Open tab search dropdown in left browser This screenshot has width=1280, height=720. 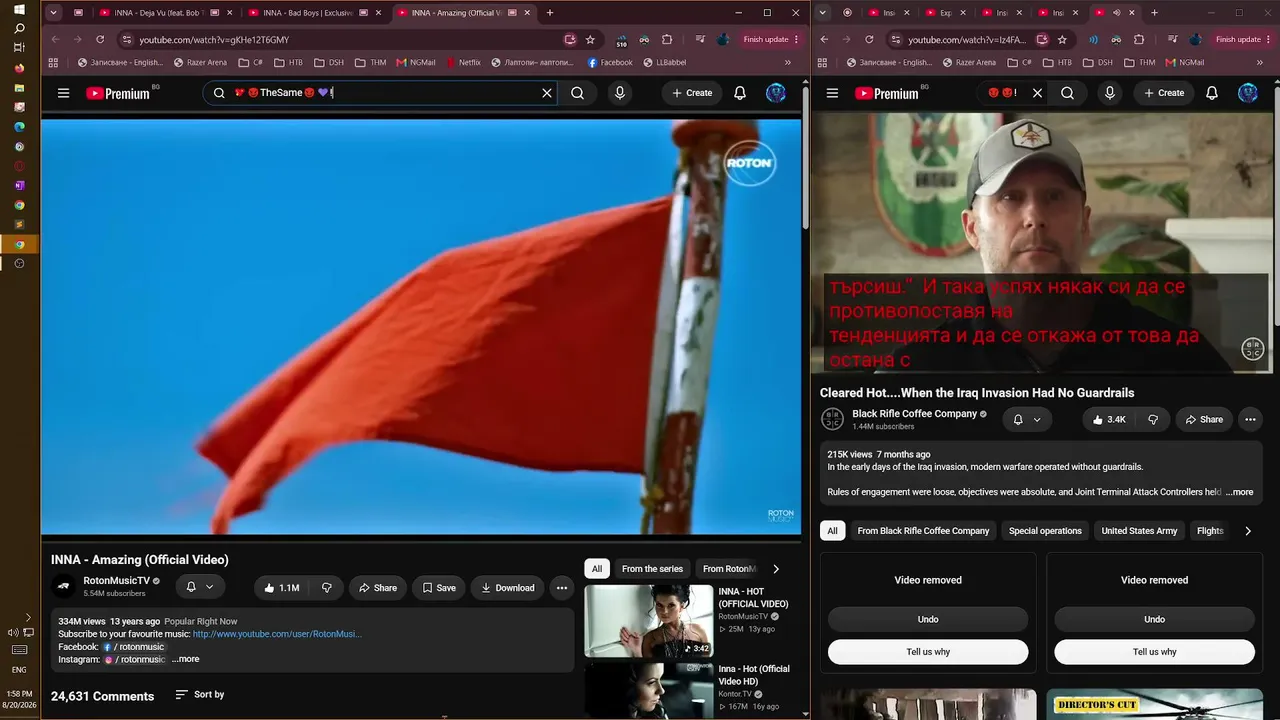tap(53, 13)
